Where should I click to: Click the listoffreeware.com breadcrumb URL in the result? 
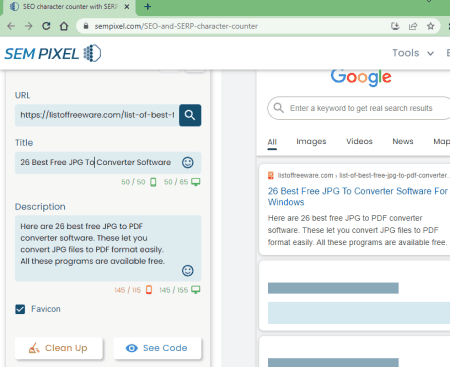point(363,175)
